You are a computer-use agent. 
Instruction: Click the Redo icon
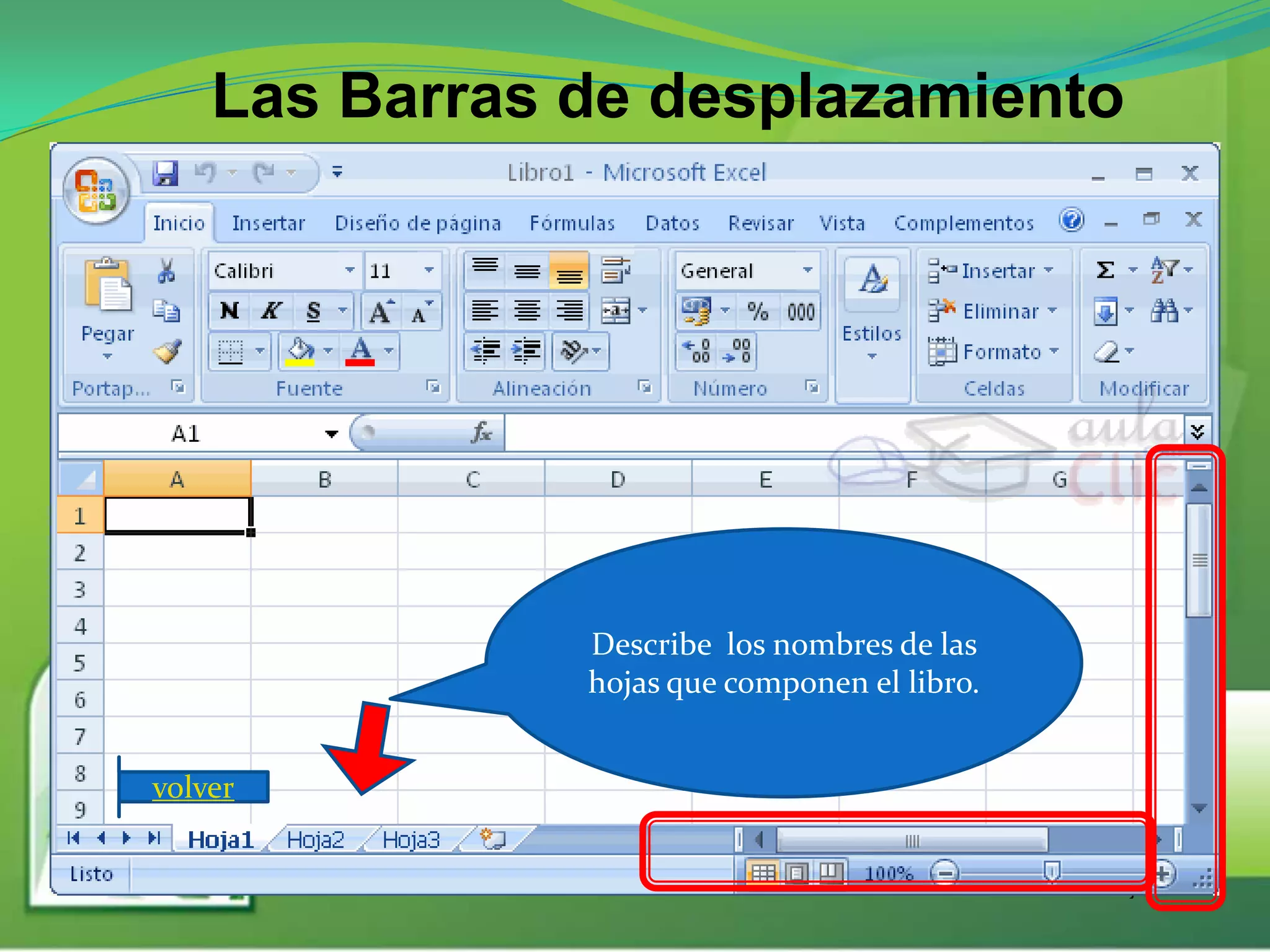[265, 173]
